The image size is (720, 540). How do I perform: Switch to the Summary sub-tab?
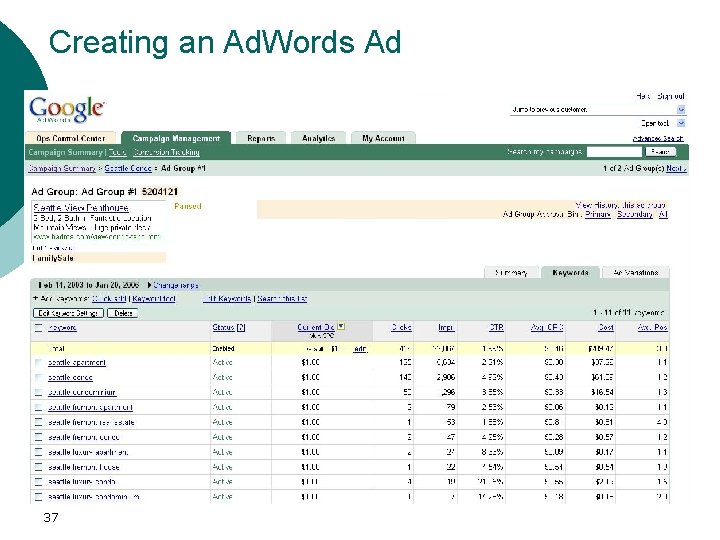tap(511, 272)
